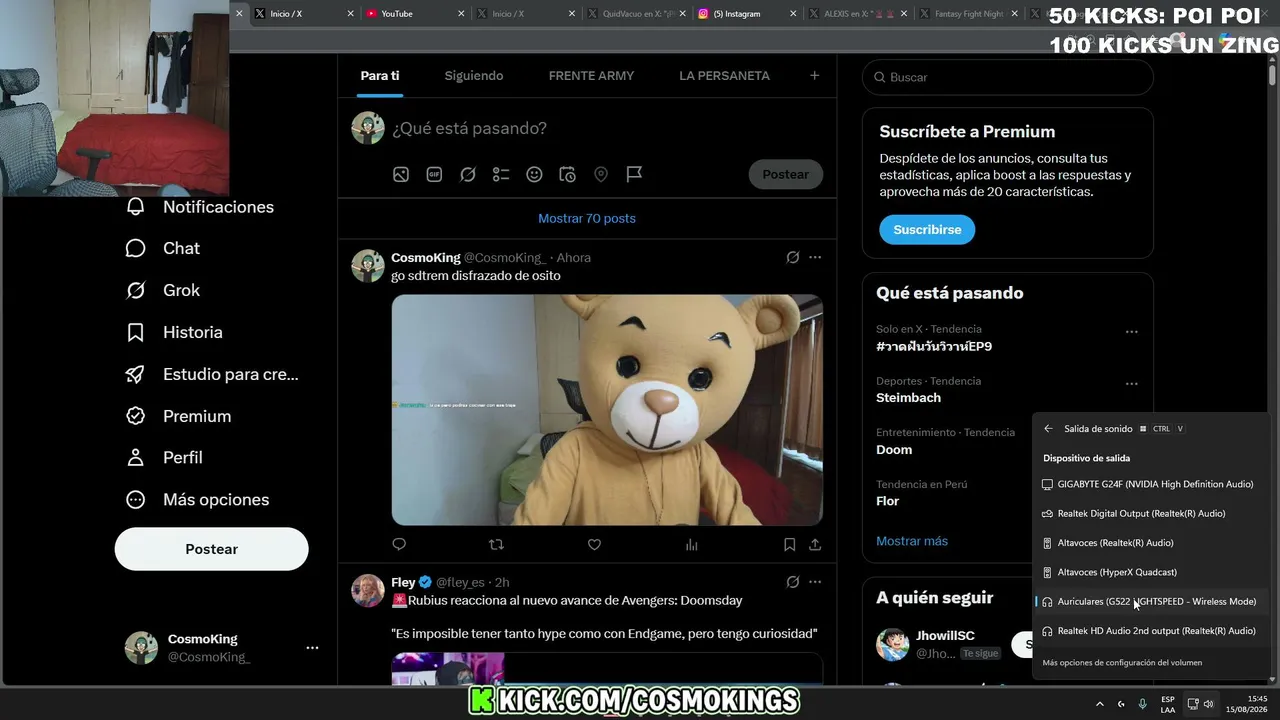The width and height of the screenshot is (1280, 720).
Task: Create a poll with the composer poll icon
Action: coord(501,174)
